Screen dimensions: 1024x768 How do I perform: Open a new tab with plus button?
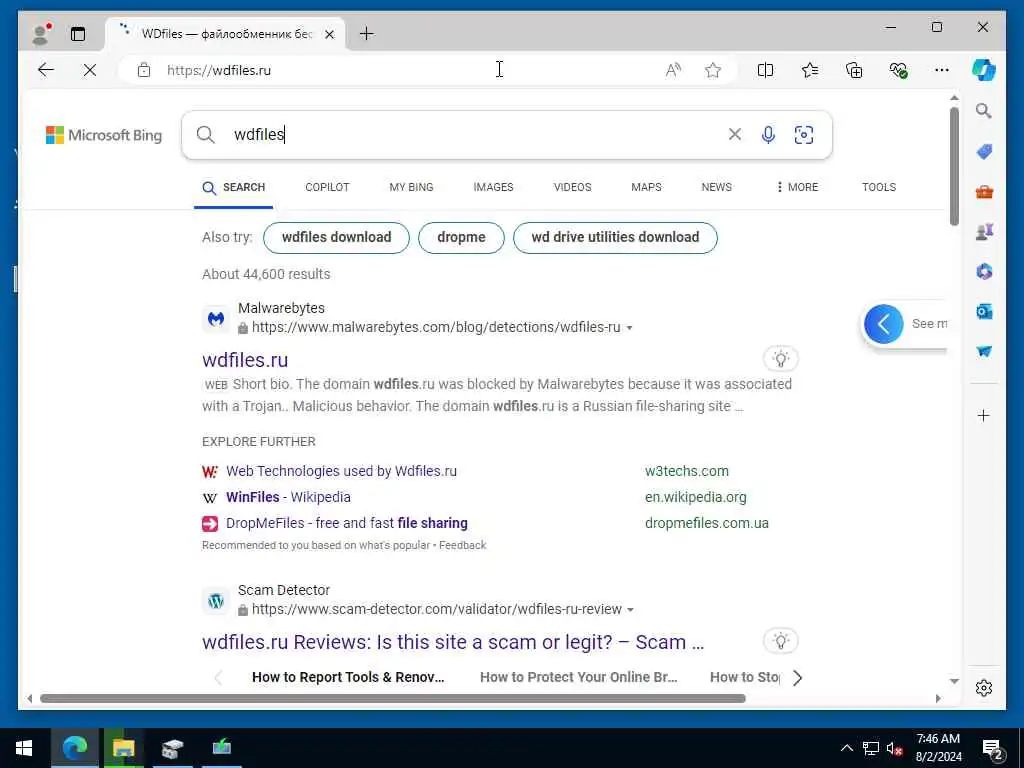tap(367, 34)
